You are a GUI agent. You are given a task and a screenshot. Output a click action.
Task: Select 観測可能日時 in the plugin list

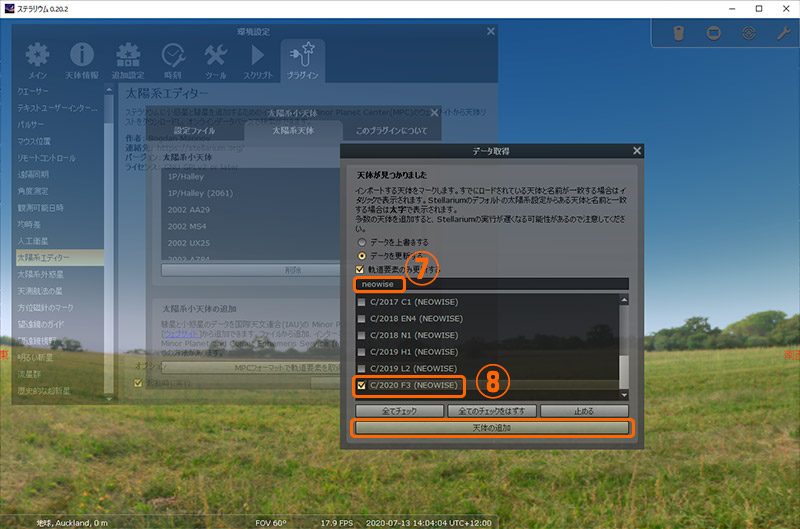click(60, 208)
